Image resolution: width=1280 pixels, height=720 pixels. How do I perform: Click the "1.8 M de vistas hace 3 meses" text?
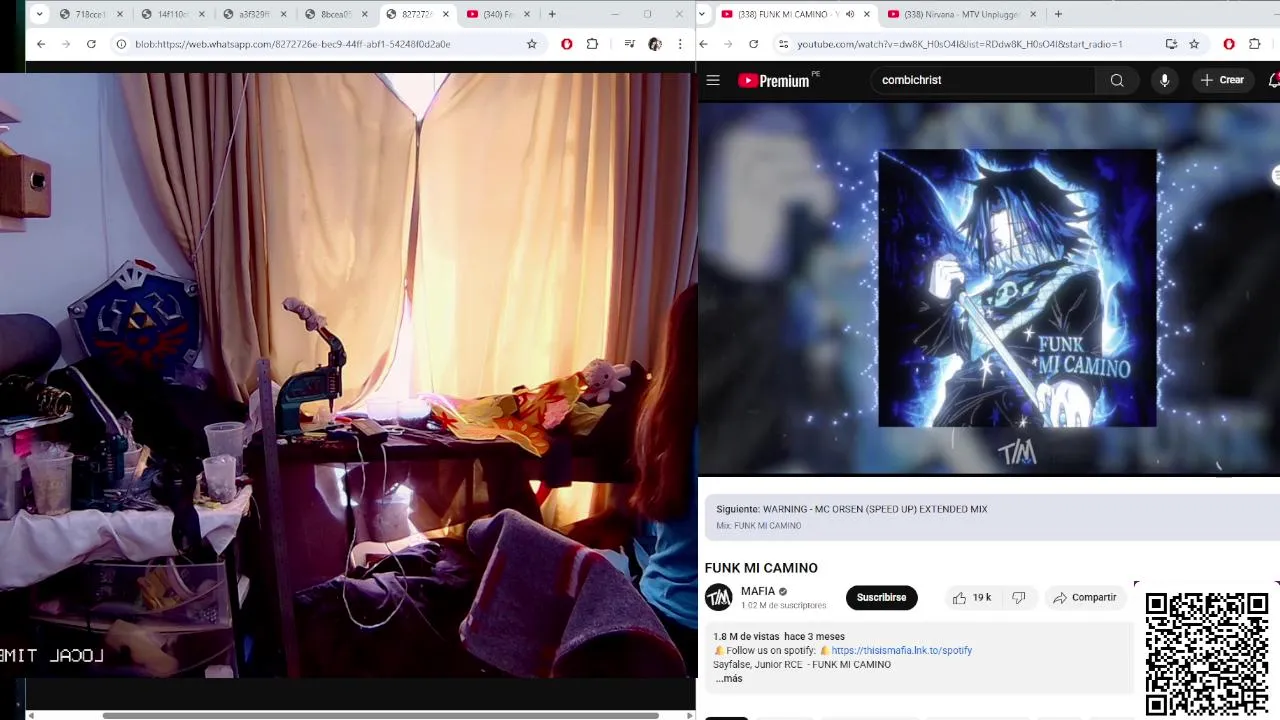click(779, 636)
